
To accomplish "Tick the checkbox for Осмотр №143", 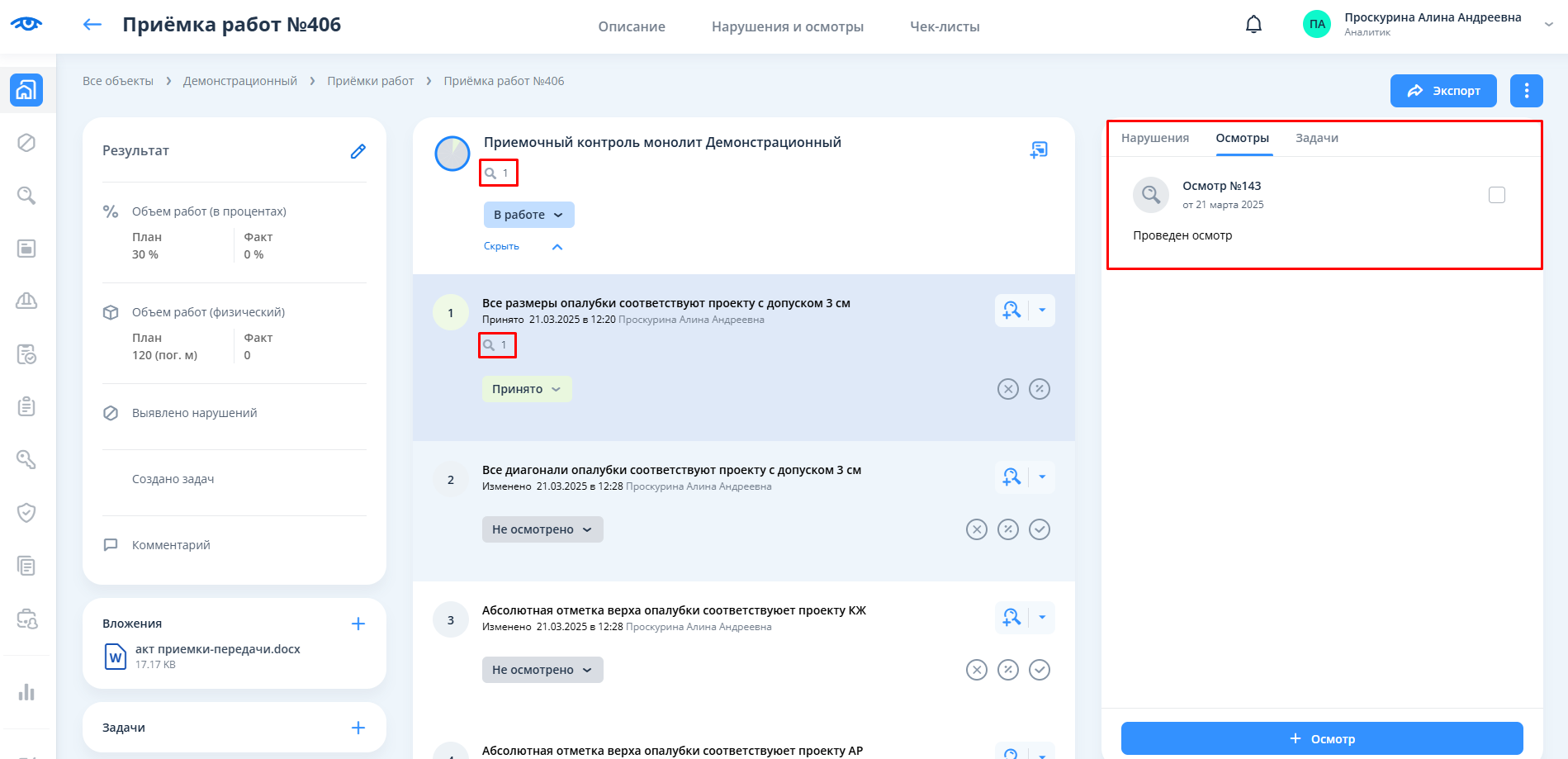I will [1496, 195].
